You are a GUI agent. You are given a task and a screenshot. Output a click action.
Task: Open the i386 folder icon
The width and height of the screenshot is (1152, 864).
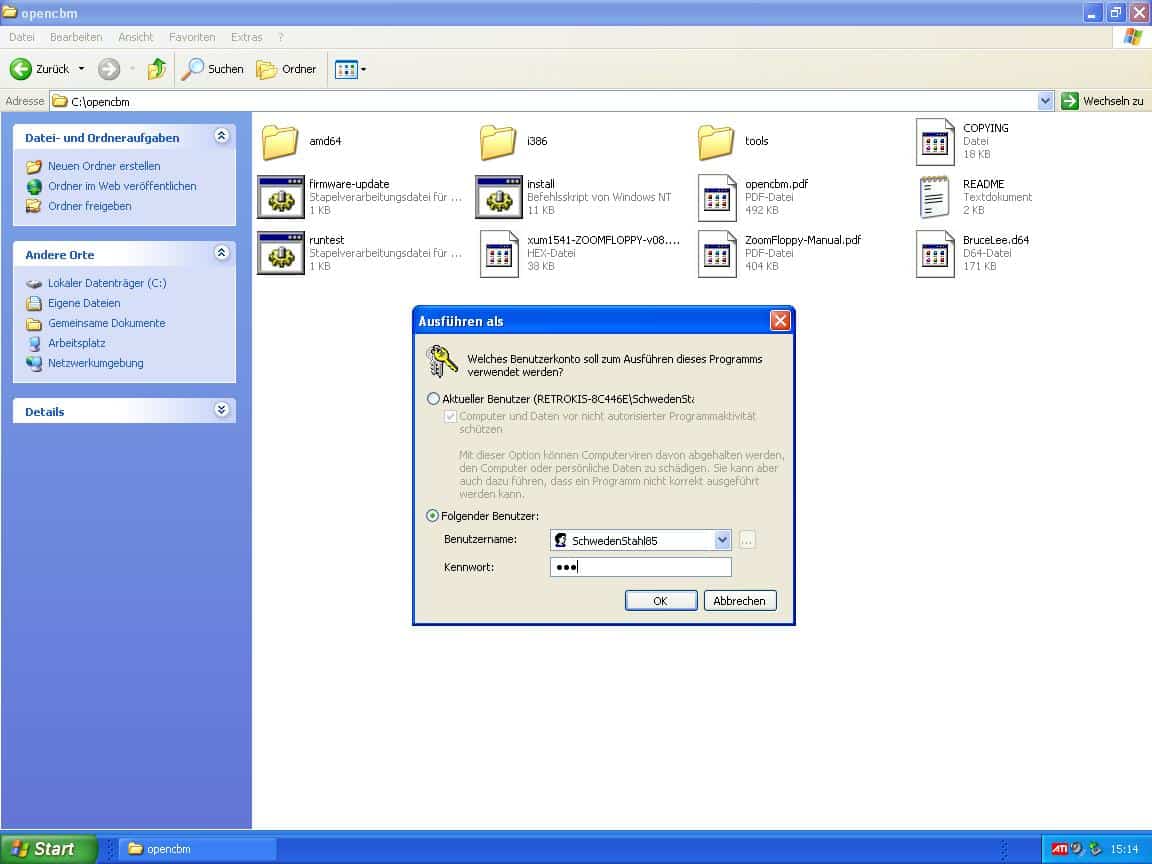(x=498, y=142)
